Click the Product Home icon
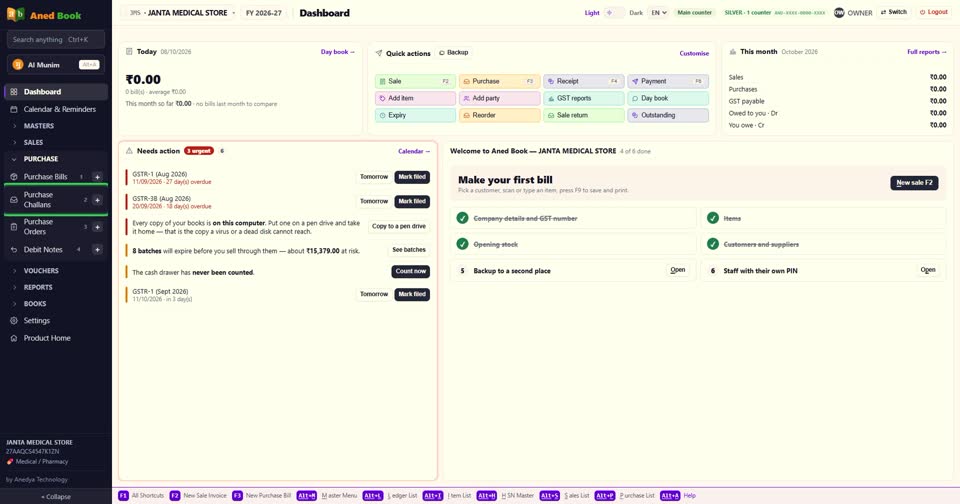This screenshot has height=504, width=960. [x=13, y=338]
